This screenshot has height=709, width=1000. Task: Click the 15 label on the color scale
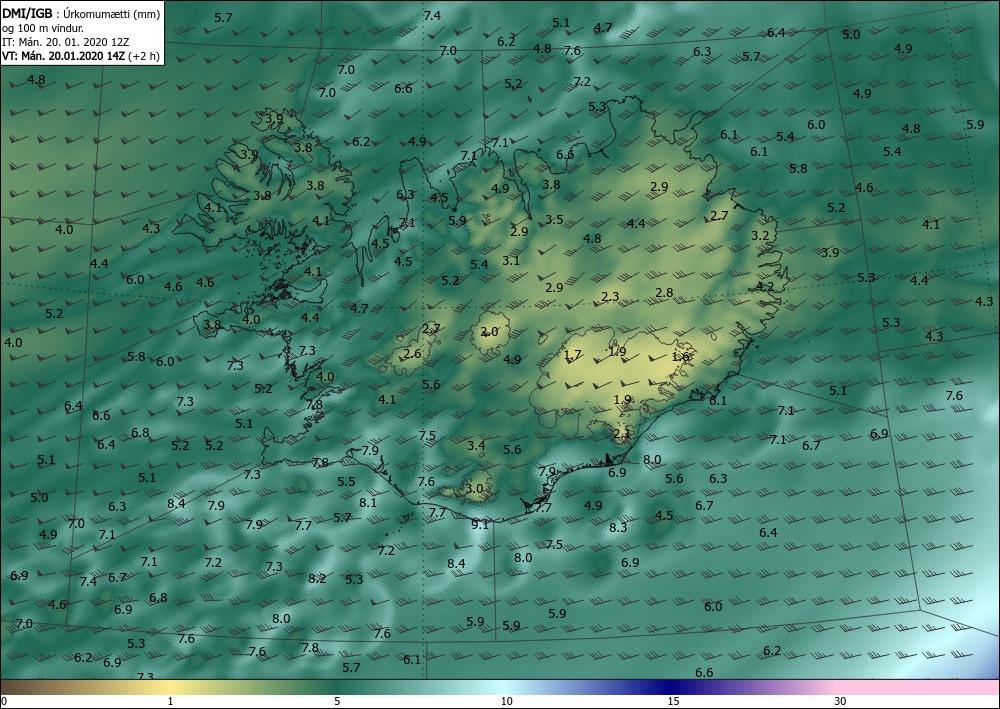pos(673,702)
